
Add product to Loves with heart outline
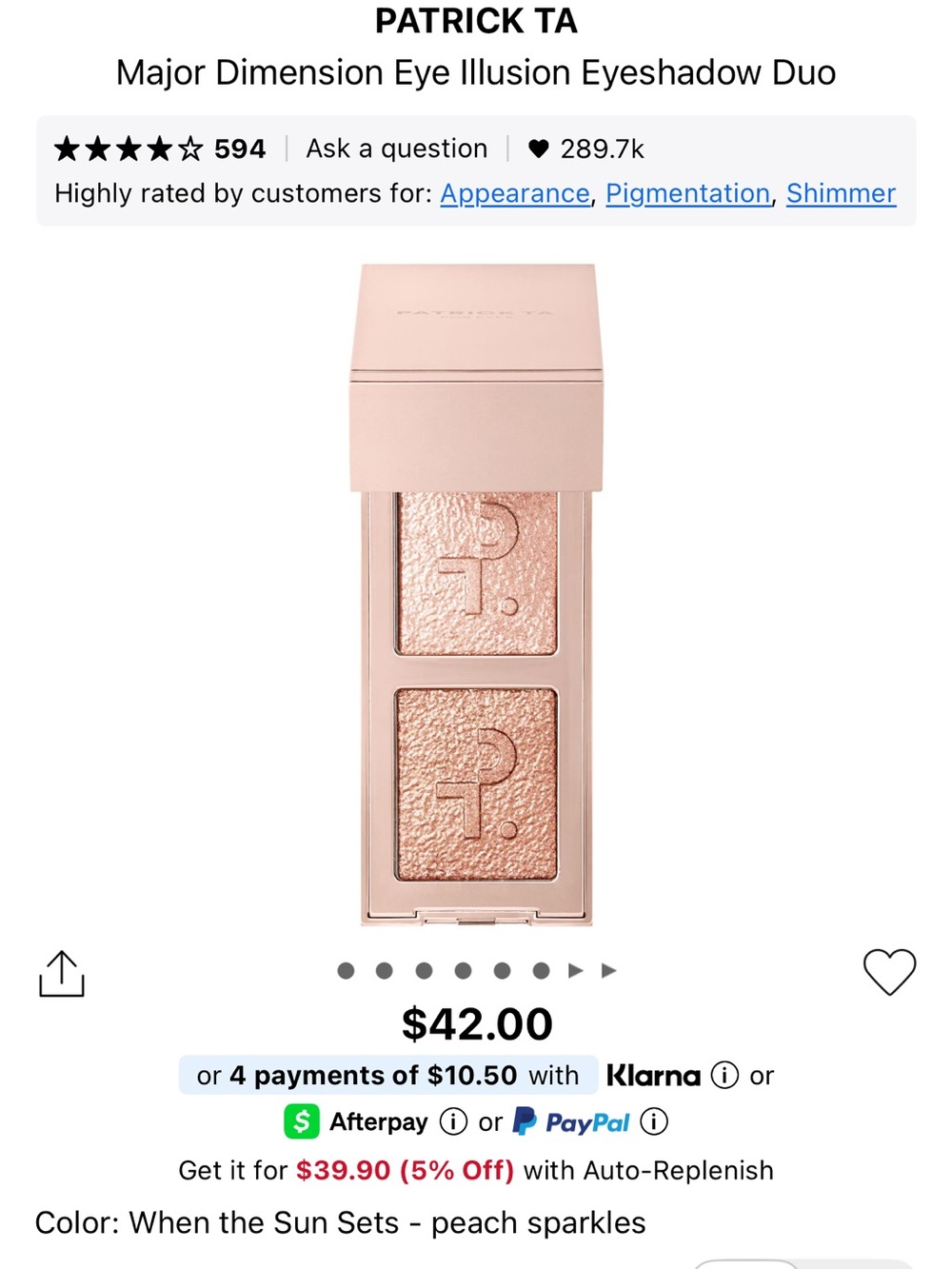pos(889,972)
